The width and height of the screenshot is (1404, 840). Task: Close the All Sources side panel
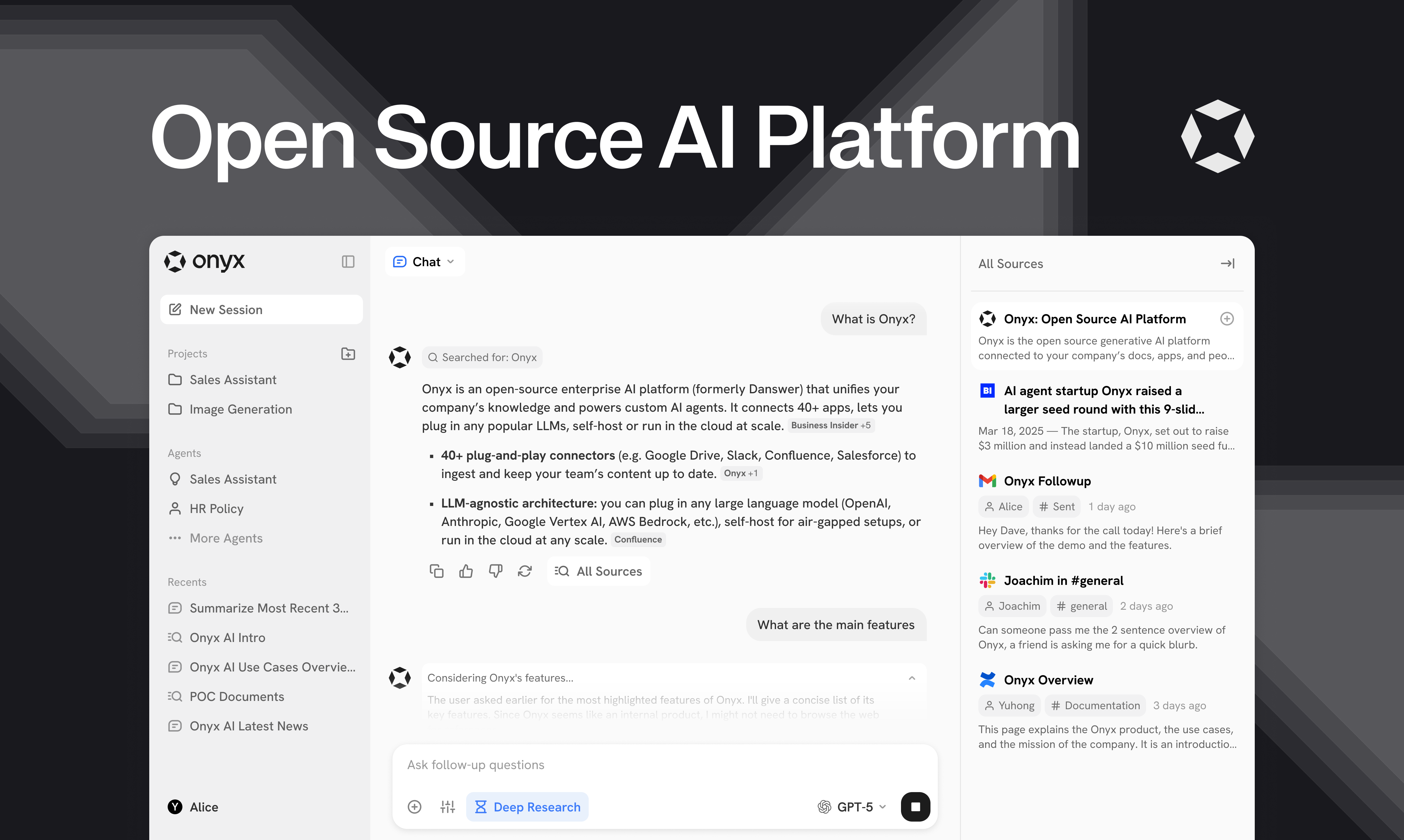click(1227, 264)
